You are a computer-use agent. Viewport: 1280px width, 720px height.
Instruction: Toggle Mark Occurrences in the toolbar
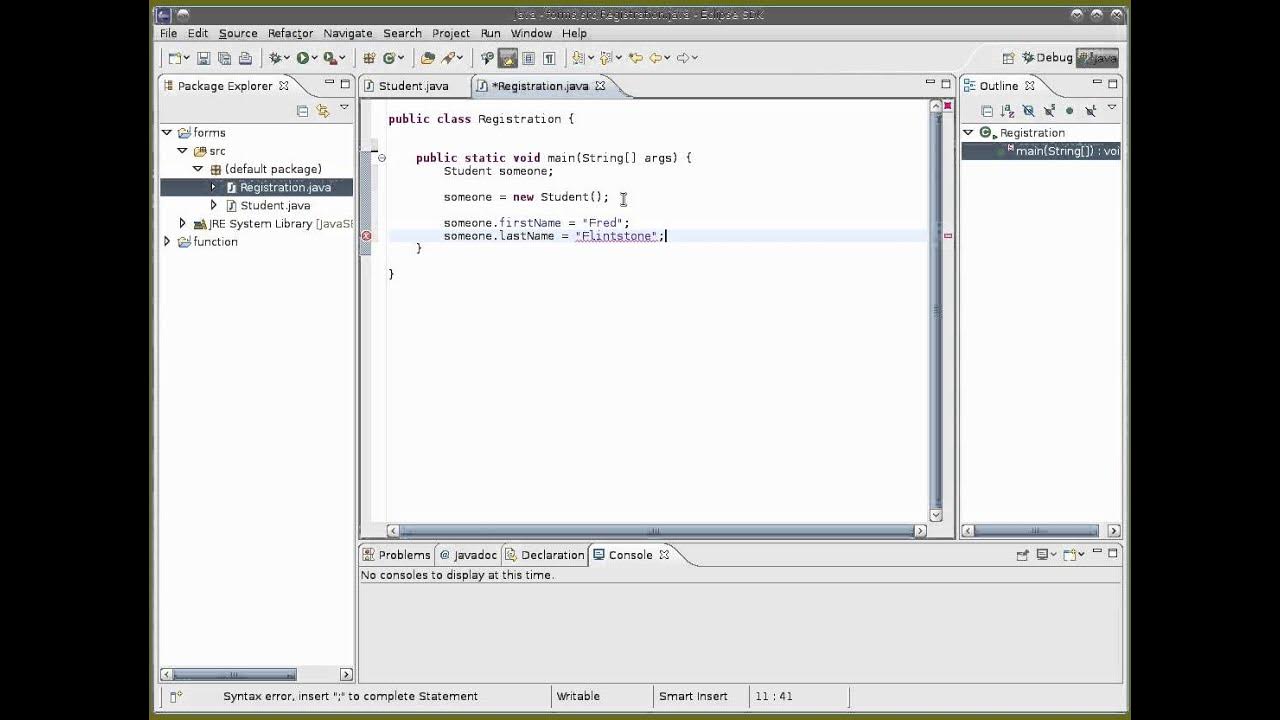(508, 58)
